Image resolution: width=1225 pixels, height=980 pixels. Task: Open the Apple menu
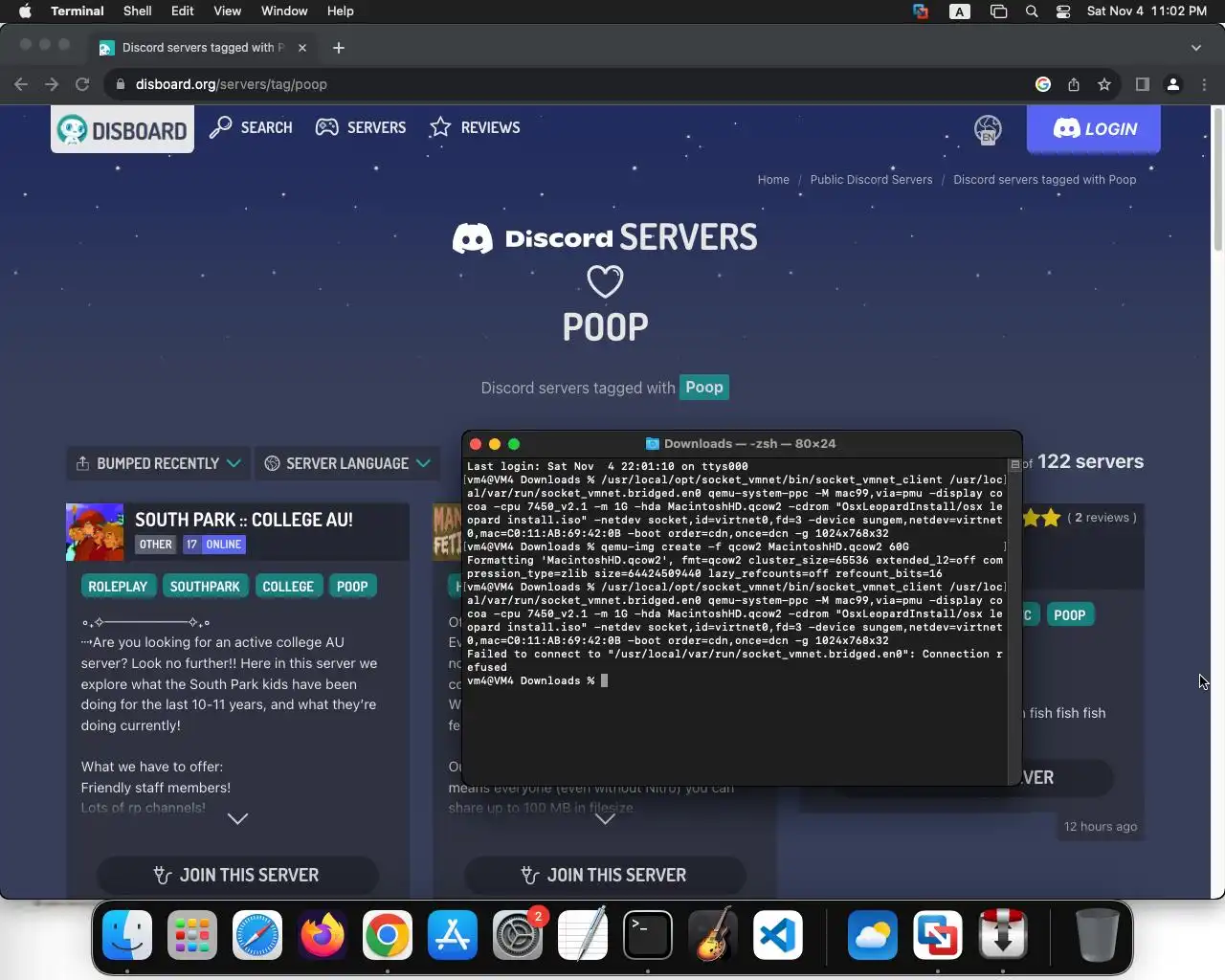tap(25, 11)
